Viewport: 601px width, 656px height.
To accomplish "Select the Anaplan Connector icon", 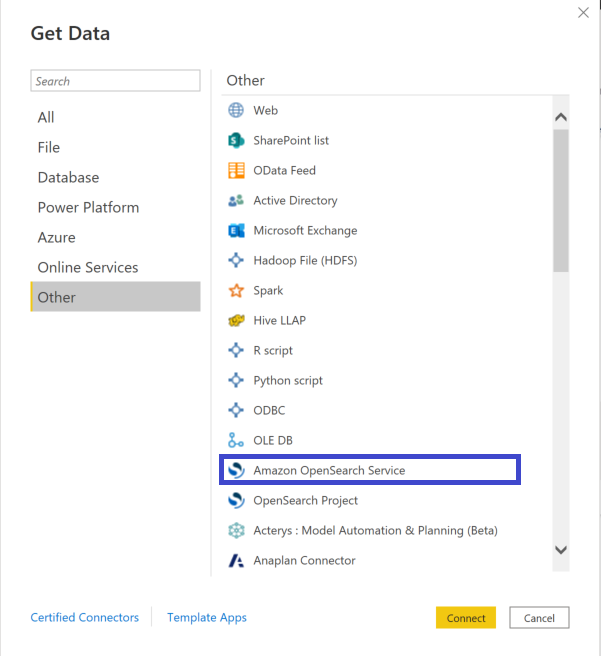I will point(236,561).
